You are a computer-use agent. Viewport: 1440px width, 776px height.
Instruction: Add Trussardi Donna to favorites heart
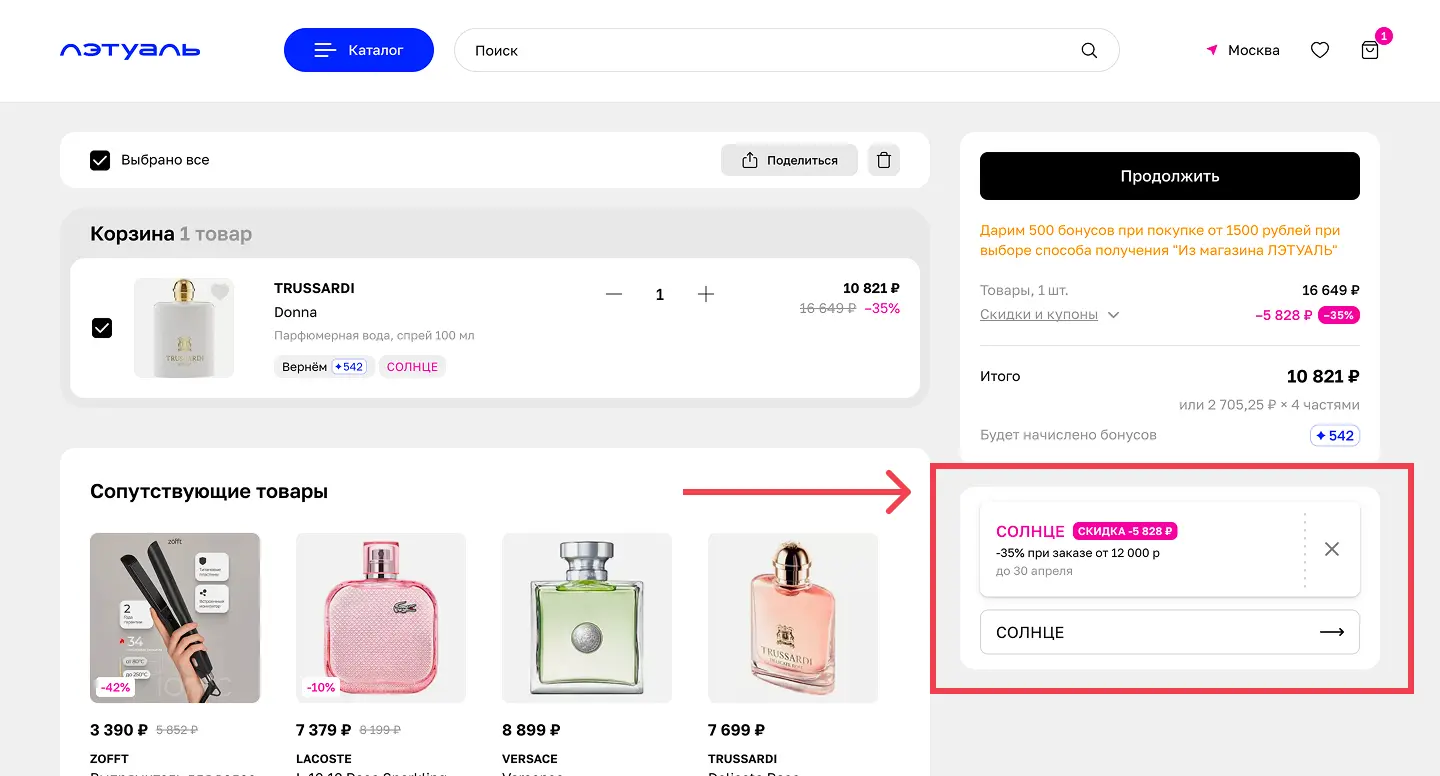click(x=220, y=292)
